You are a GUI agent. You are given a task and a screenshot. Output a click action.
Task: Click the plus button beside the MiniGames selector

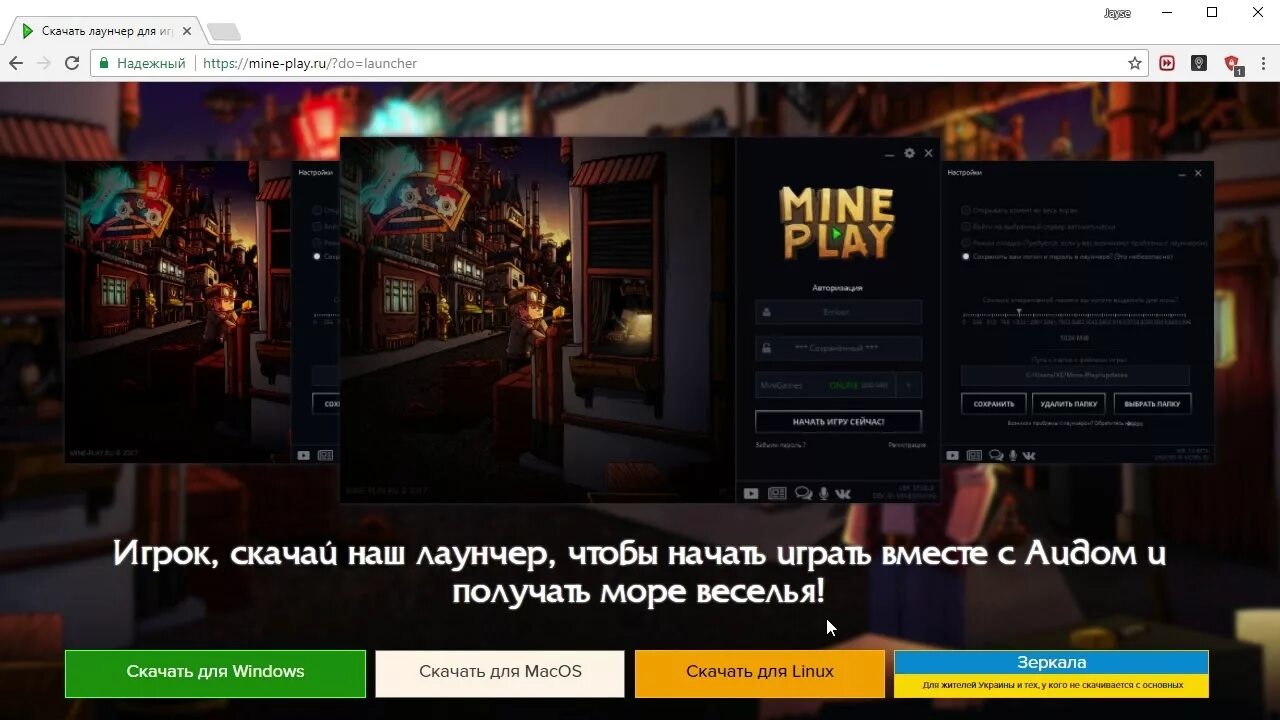click(909, 385)
